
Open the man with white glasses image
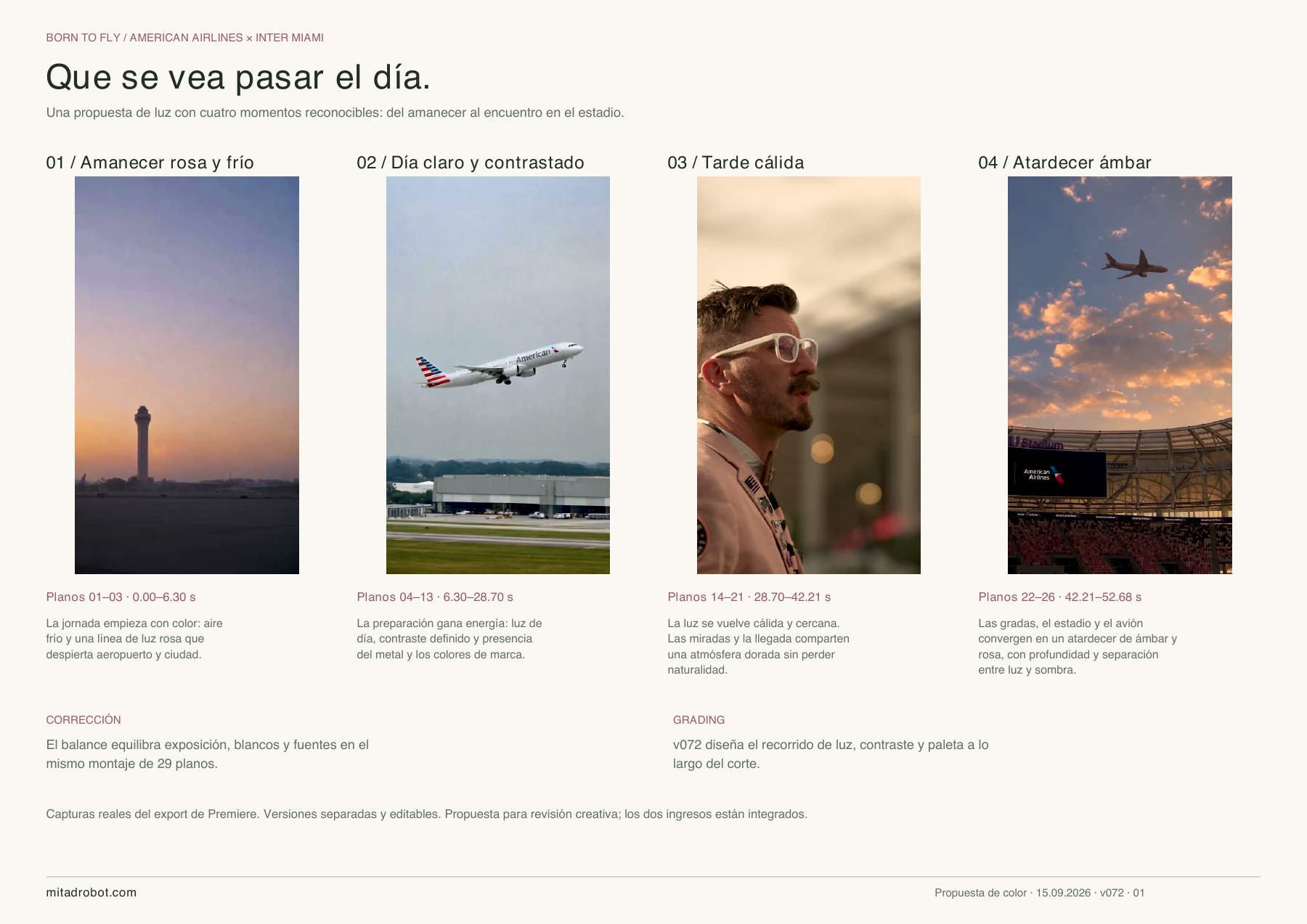[x=809, y=375]
